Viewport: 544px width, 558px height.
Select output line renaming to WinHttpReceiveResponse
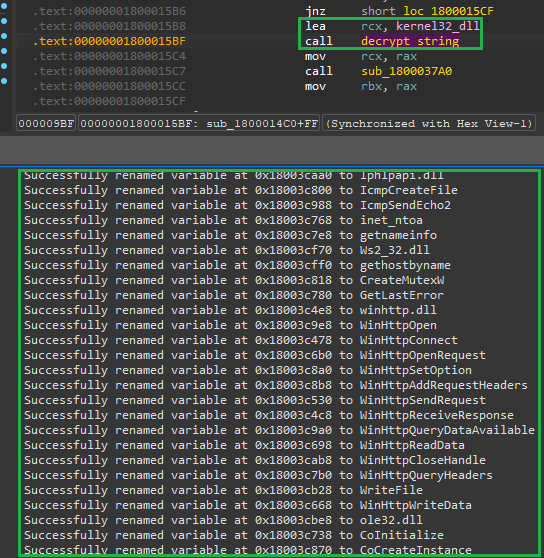(269, 415)
